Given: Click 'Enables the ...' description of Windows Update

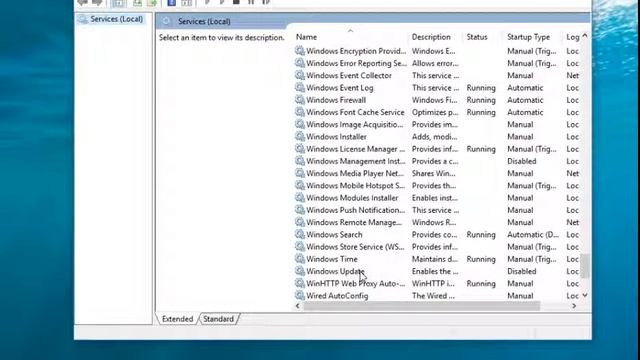Looking at the screenshot, I should [x=435, y=271].
